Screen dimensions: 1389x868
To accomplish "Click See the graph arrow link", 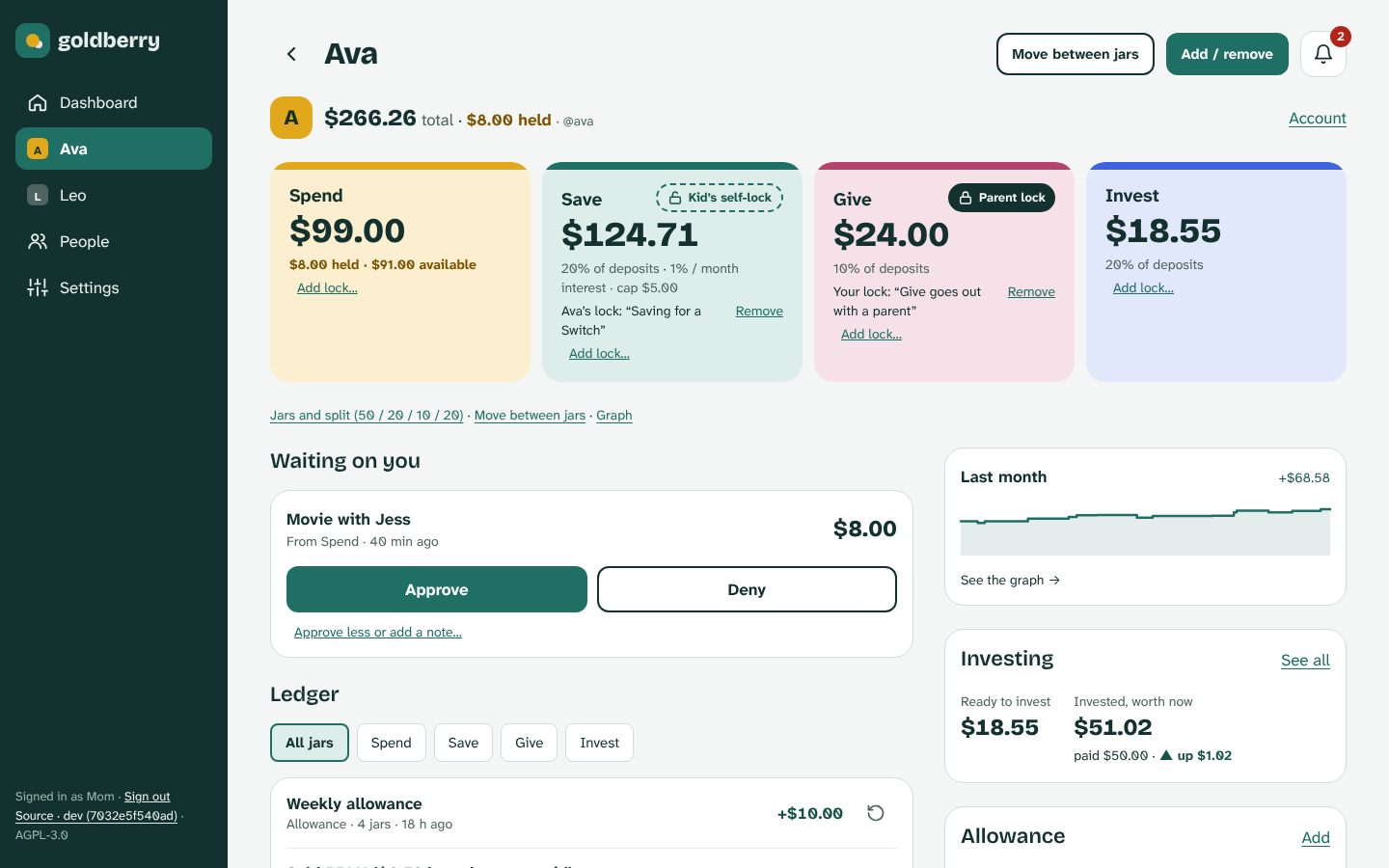I will 1010,580.
